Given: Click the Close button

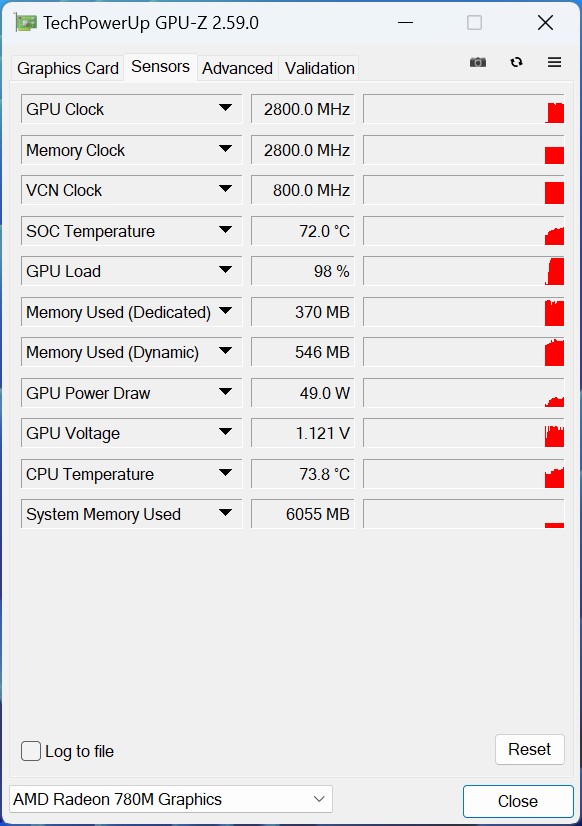Looking at the screenshot, I should pyautogui.click(x=518, y=801).
